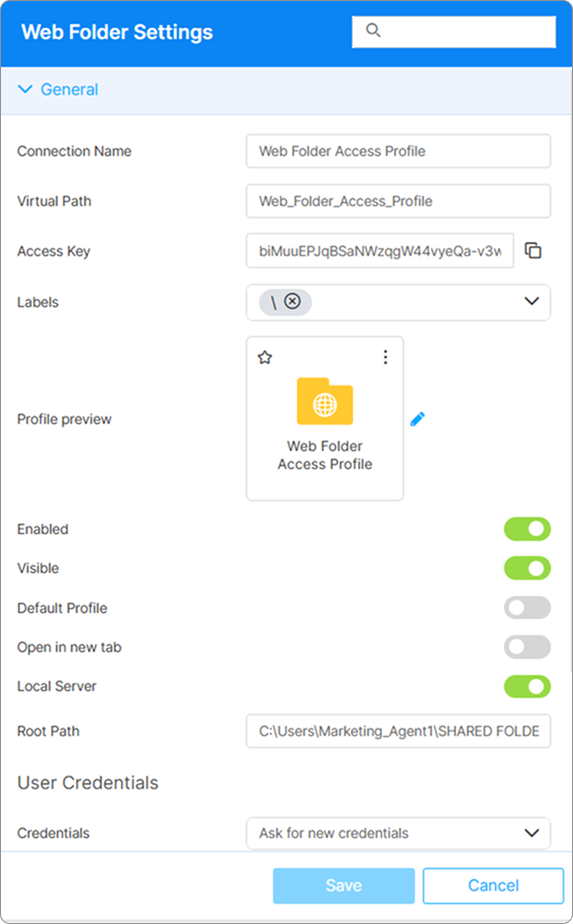The width and height of the screenshot is (573, 924).
Task: Click the Root Path field
Action: click(399, 731)
